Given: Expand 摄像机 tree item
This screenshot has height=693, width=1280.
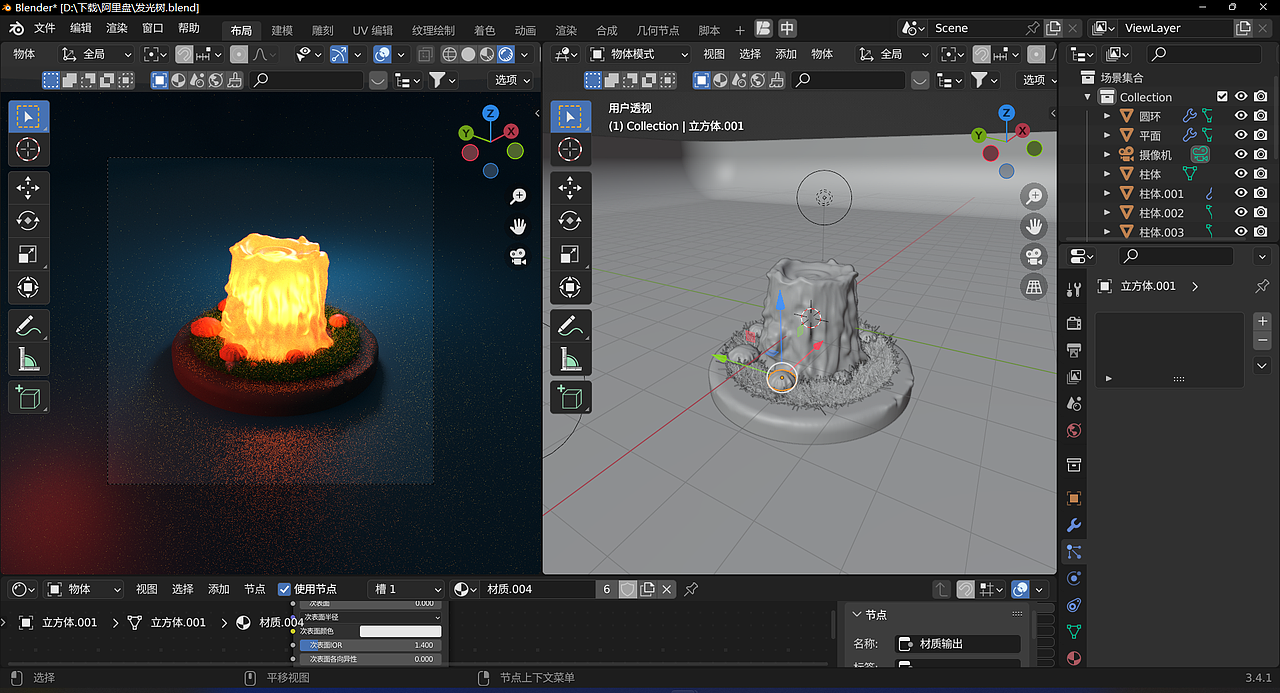Looking at the screenshot, I should point(1107,155).
